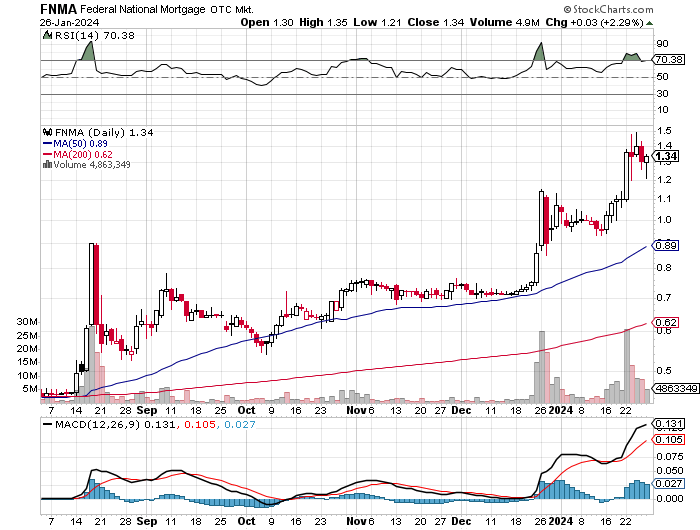The width and height of the screenshot is (700, 530).
Task: Click the 30M volume axis label
Action: (27, 322)
